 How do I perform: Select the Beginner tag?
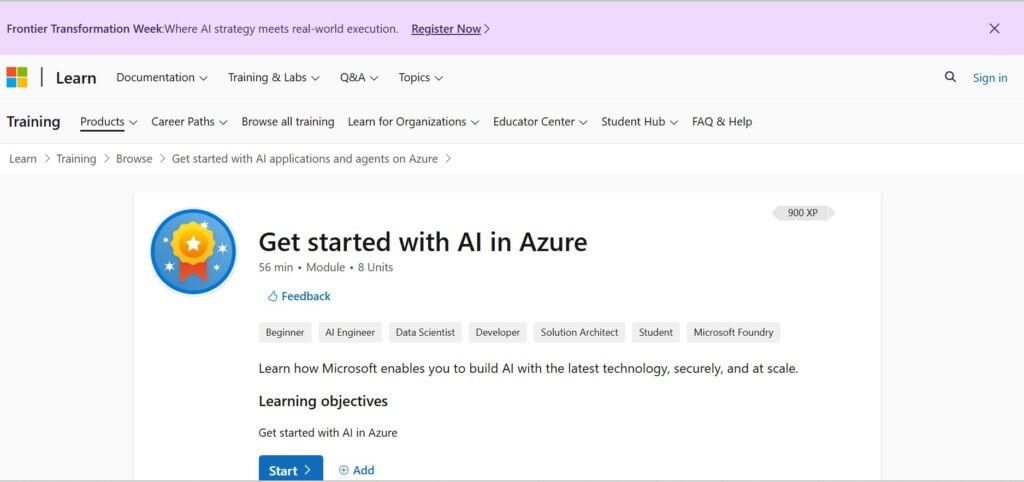click(285, 332)
